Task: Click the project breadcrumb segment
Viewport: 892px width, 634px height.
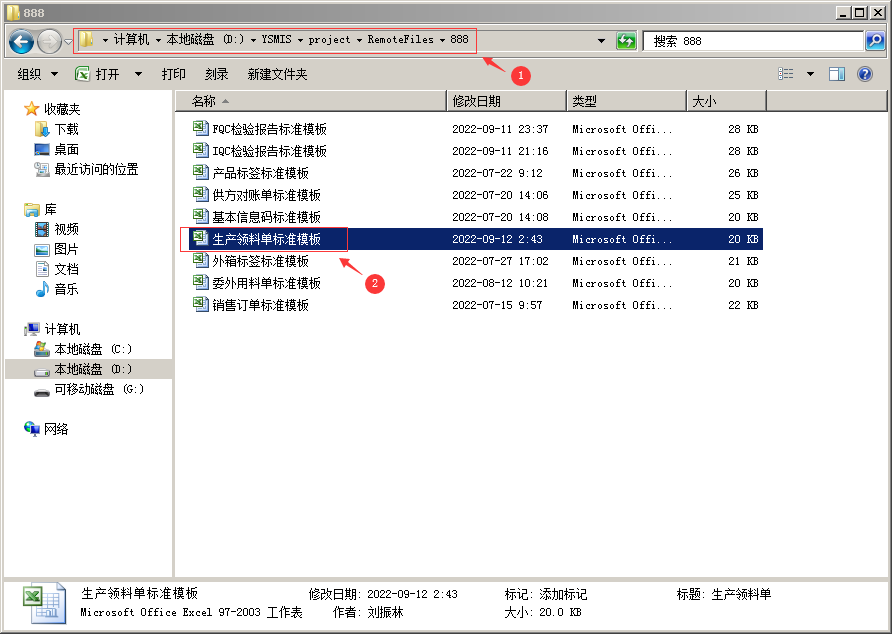Action: 329,39
